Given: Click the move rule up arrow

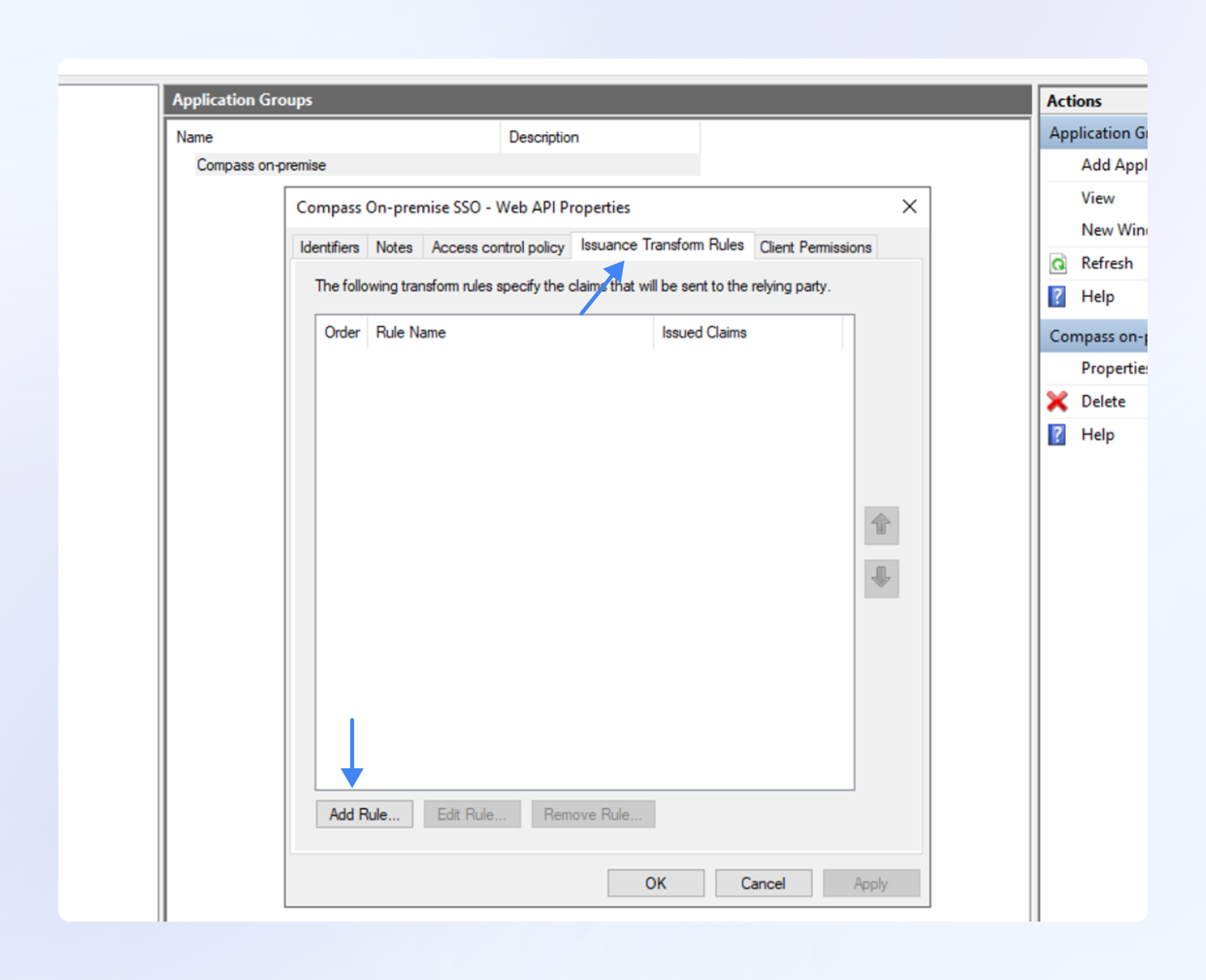Looking at the screenshot, I should pos(881,525).
